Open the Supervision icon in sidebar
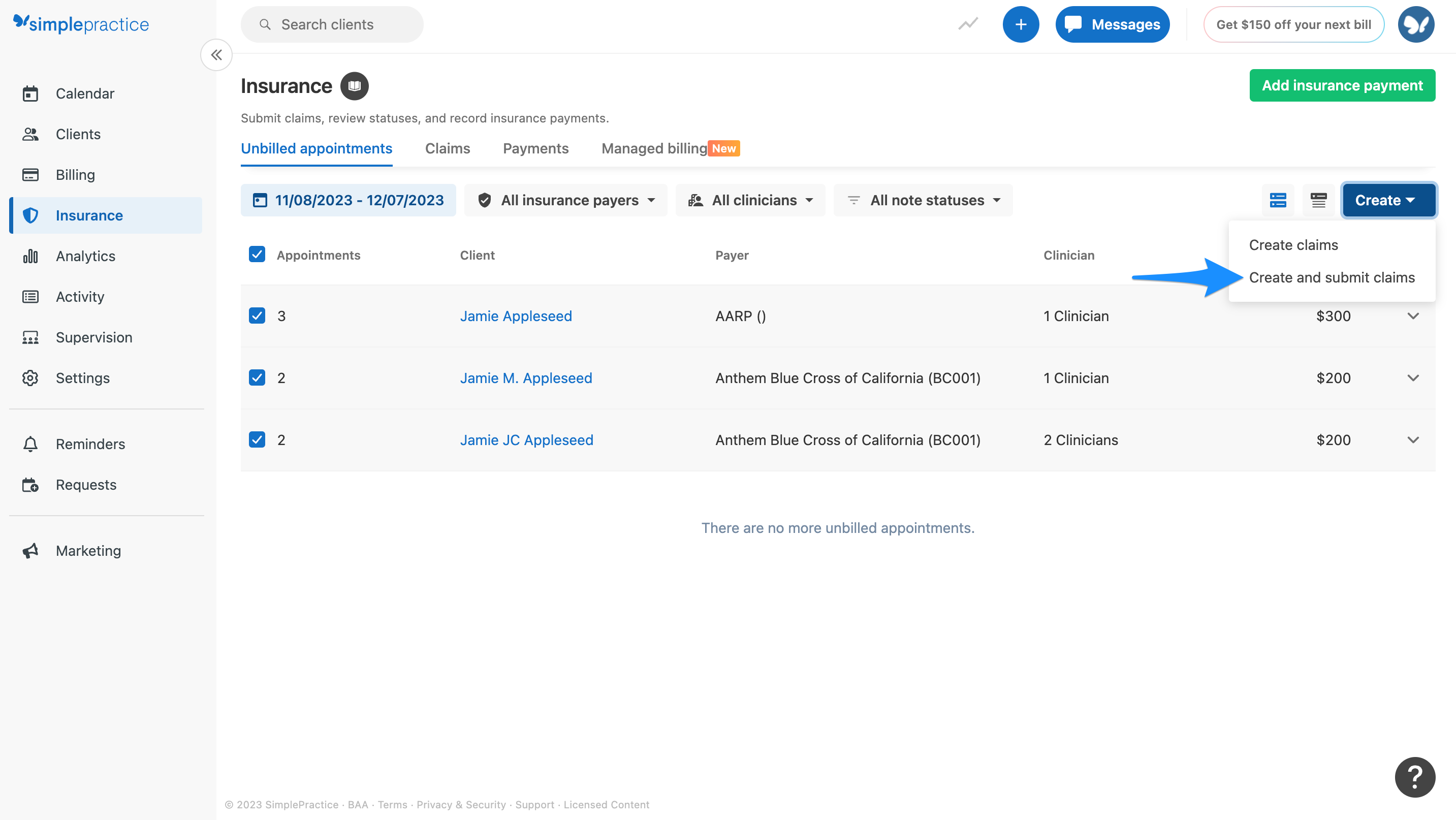This screenshot has width=1456, height=820. point(30,337)
